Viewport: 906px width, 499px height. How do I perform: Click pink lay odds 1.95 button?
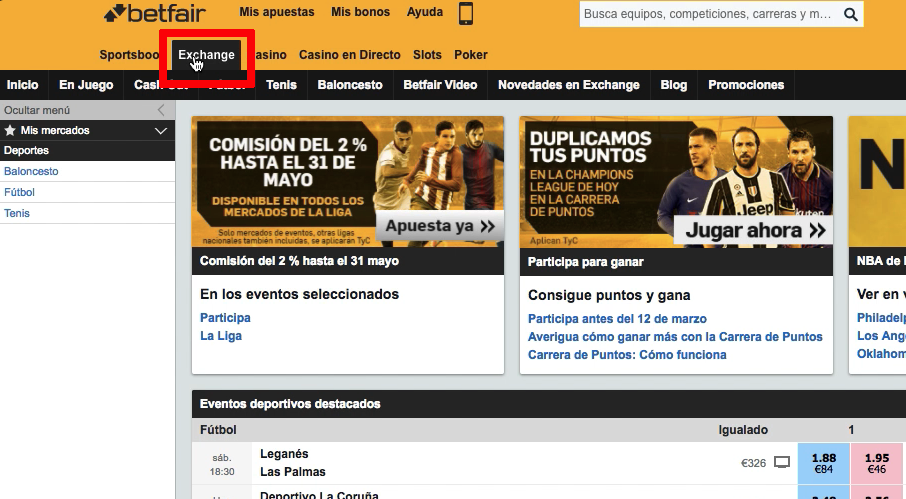click(877, 463)
